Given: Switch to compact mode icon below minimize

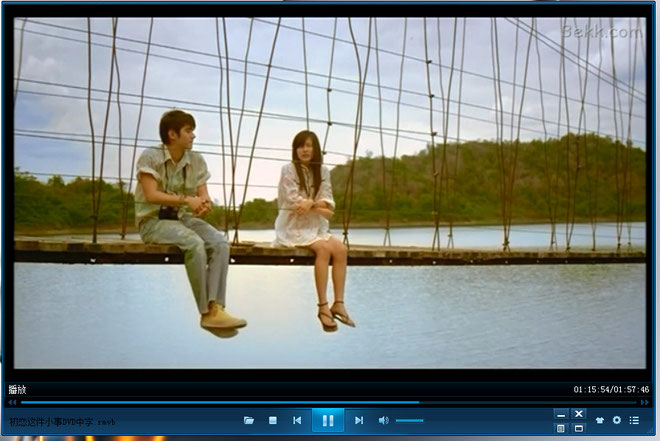Looking at the screenshot, I should pyautogui.click(x=561, y=428).
